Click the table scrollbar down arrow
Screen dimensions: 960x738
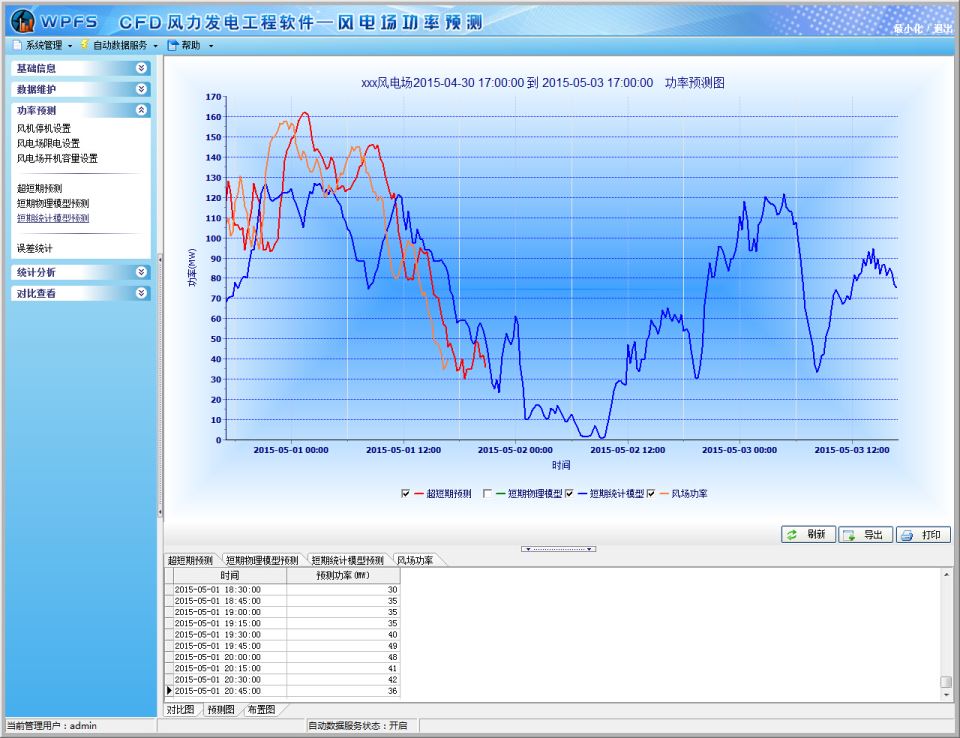(947, 695)
